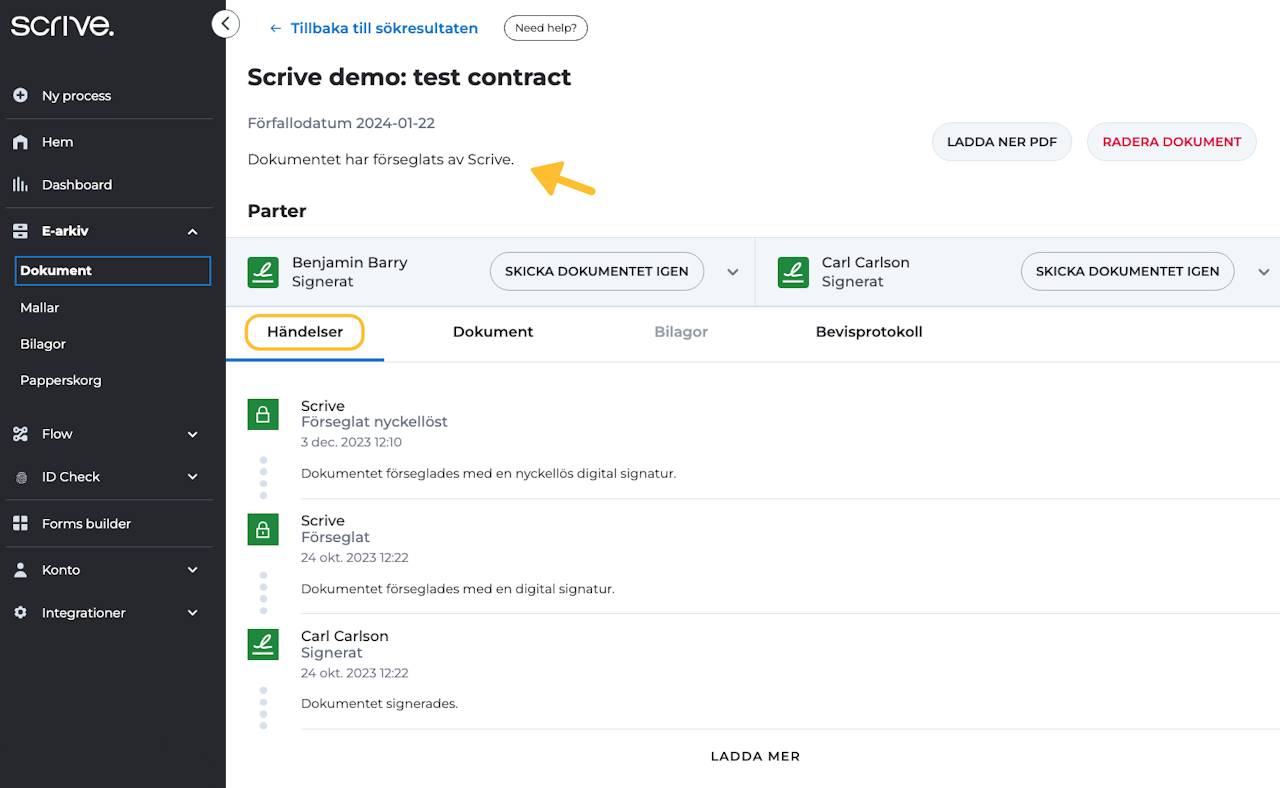Click the LADDA NER PDF button
Viewport: 1280px width, 788px height.
pyautogui.click(x=1001, y=142)
